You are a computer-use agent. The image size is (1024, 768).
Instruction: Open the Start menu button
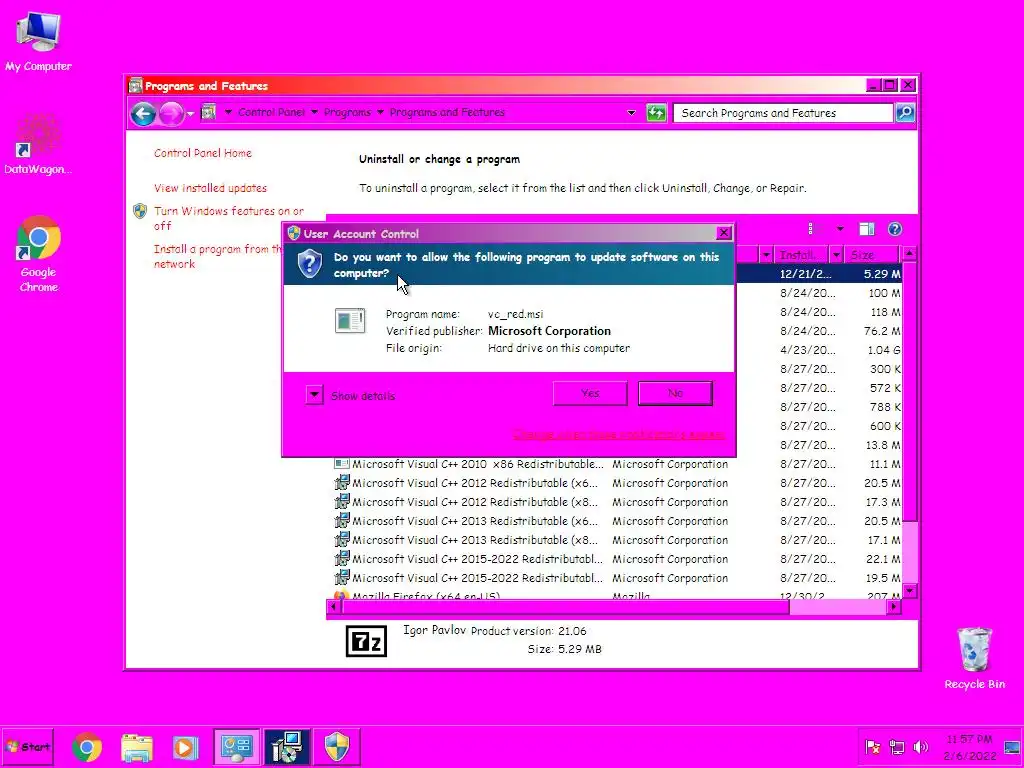click(27, 746)
